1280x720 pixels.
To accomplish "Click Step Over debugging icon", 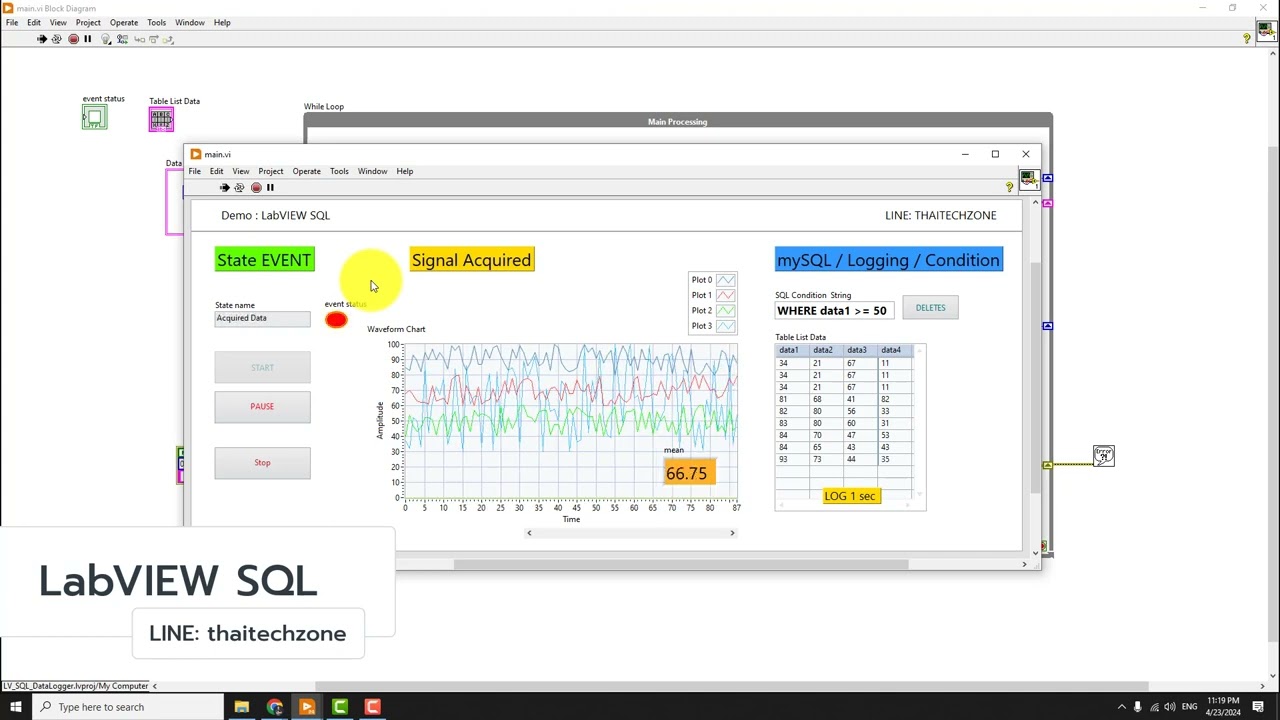I will coord(153,39).
